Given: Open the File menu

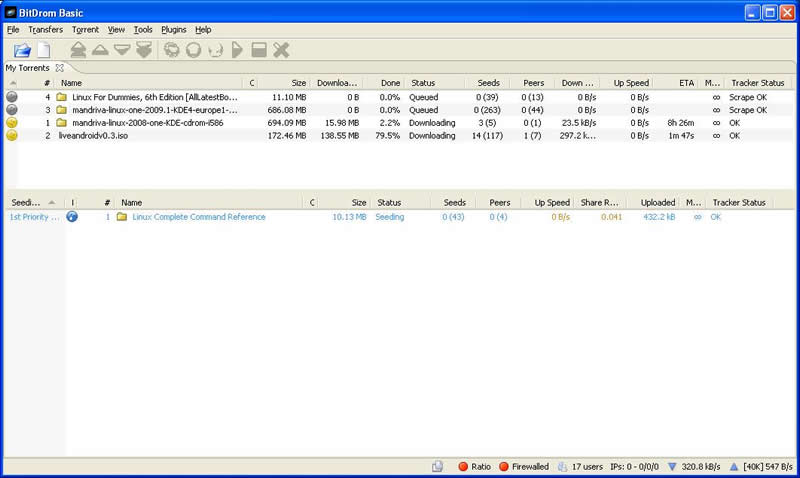Looking at the screenshot, I should tap(13, 30).
